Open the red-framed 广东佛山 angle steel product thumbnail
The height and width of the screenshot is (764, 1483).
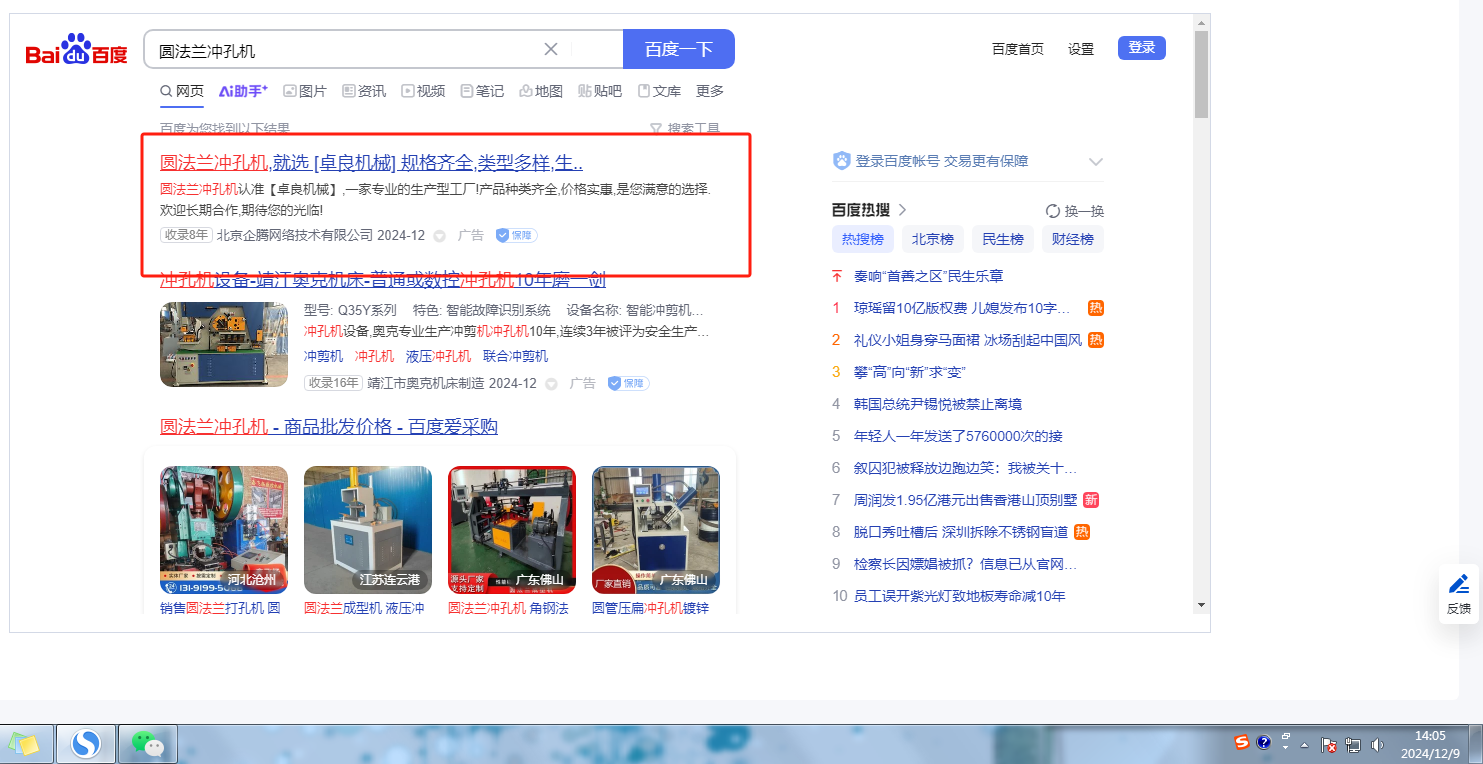[512, 530]
